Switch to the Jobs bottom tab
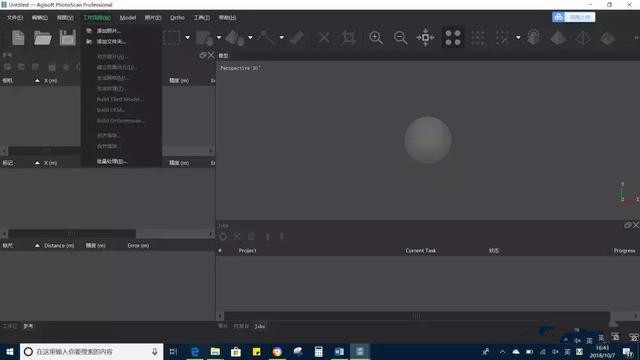 pyautogui.click(x=260, y=326)
